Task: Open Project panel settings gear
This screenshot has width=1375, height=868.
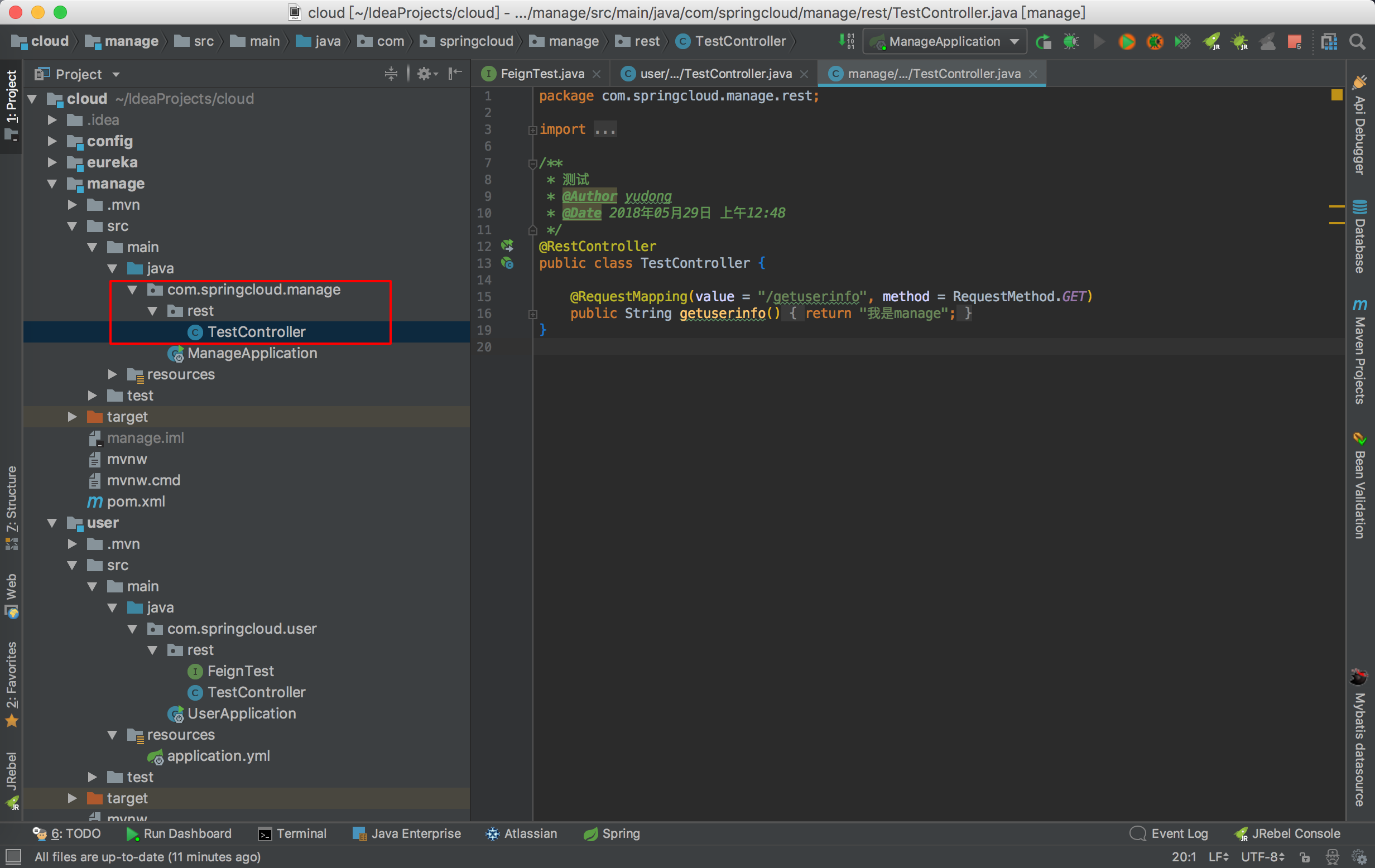Action: tap(425, 74)
